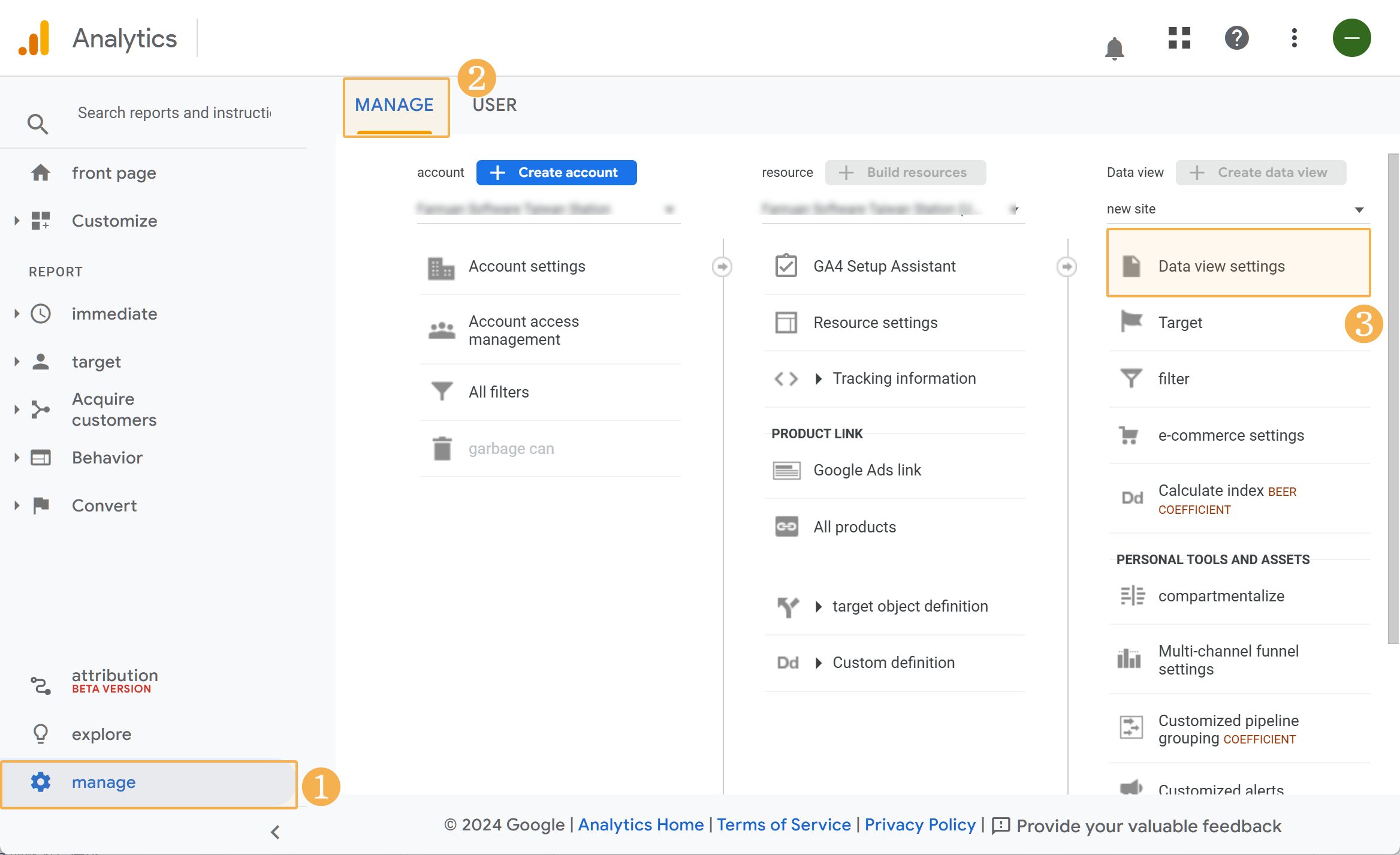This screenshot has width=1400, height=855.
Task: Click the GA4 Setup Assistant checkmark icon
Action: (786, 266)
